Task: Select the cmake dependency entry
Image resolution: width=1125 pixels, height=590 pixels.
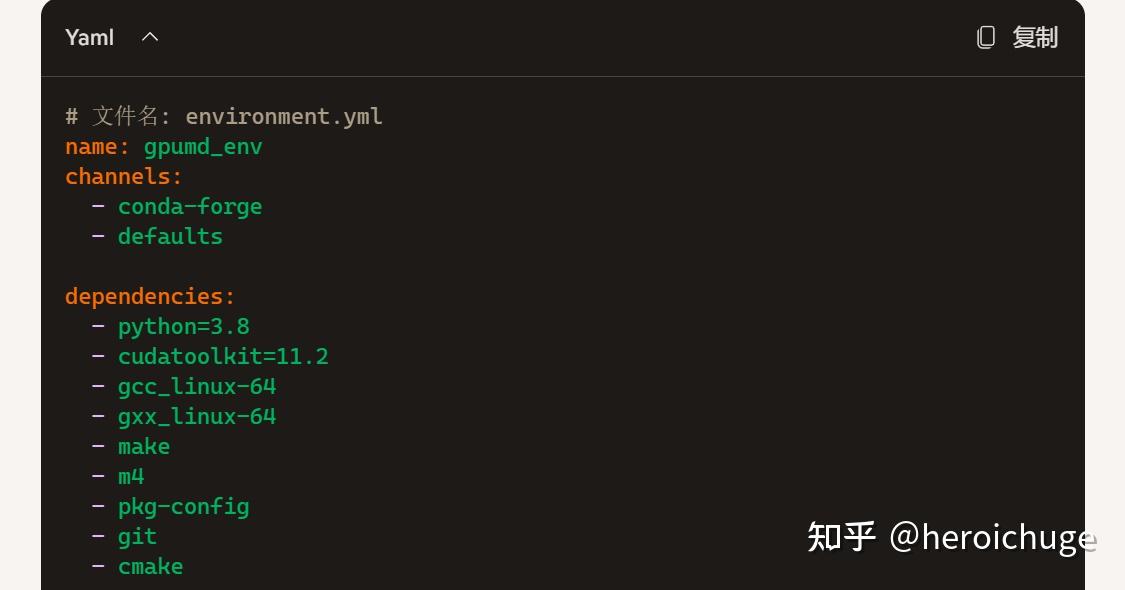Action: (x=150, y=566)
